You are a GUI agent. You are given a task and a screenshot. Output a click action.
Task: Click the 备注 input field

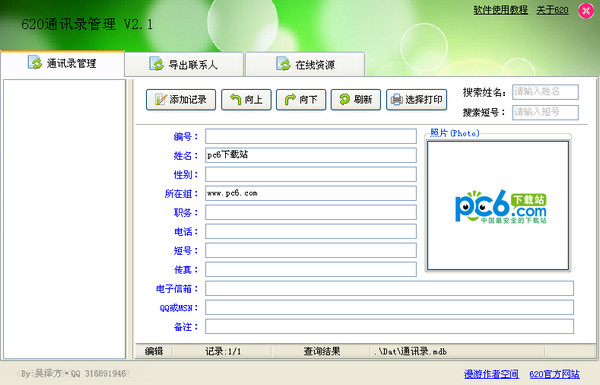coord(389,326)
